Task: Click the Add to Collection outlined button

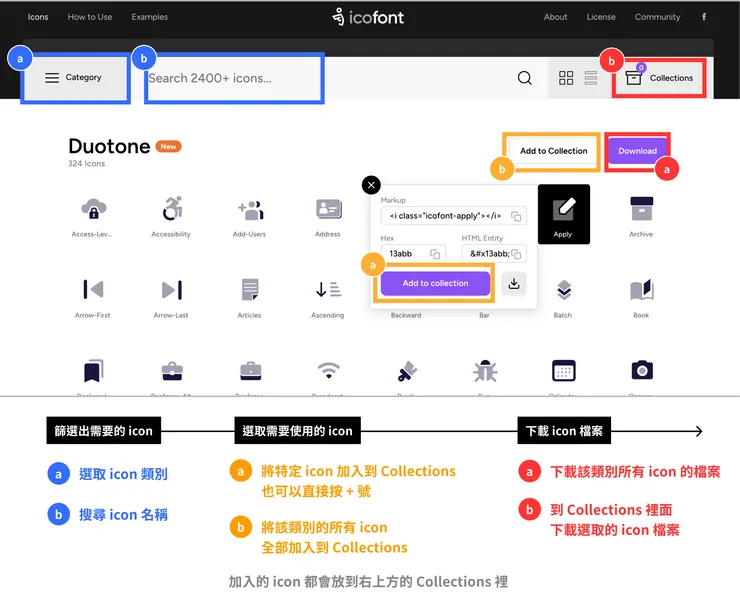Action: (x=554, y=151)
